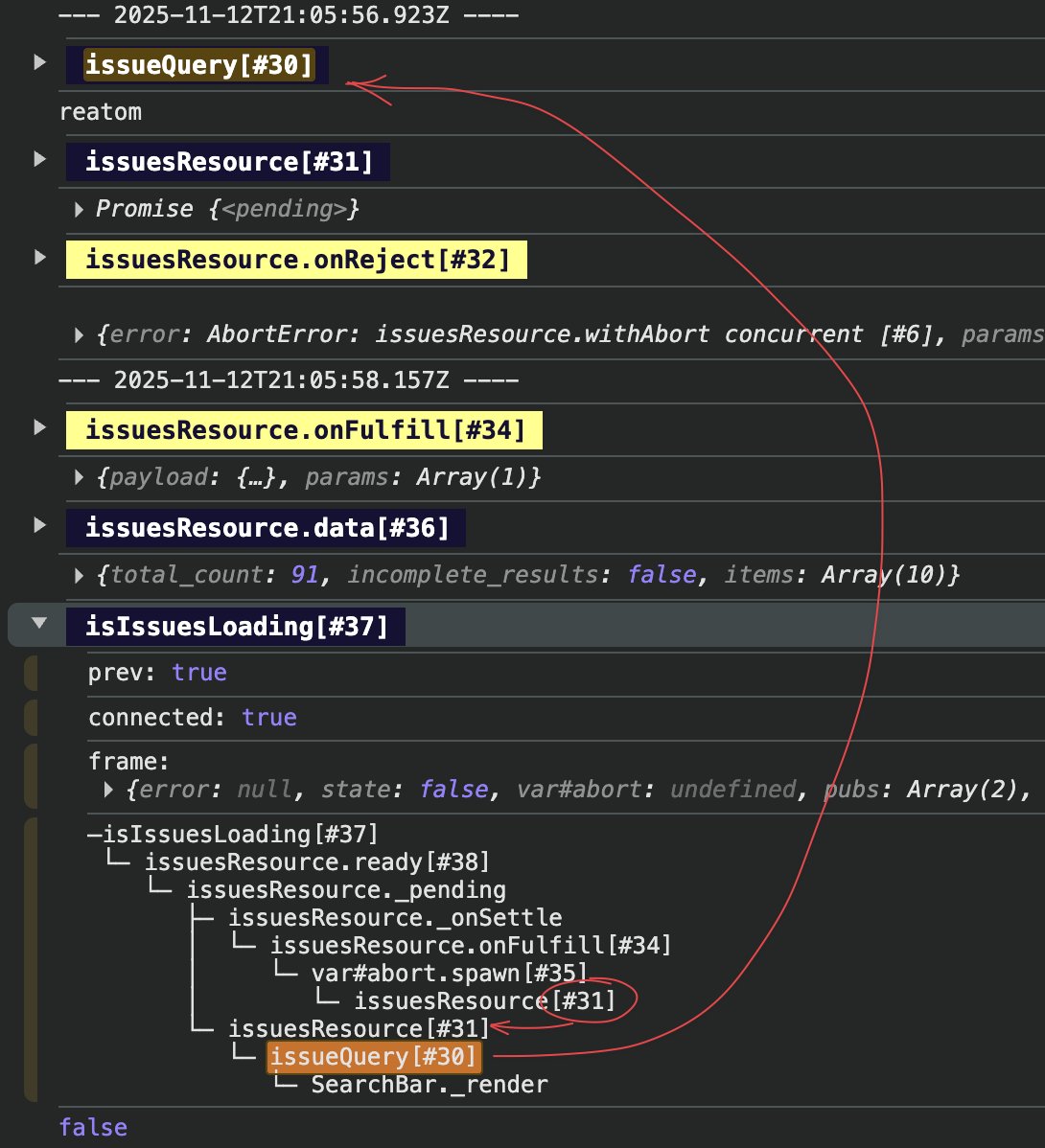Expand the Promise {<pending>} object
This screenshot has height=1148, width=1045.
(x=79, y=210)
